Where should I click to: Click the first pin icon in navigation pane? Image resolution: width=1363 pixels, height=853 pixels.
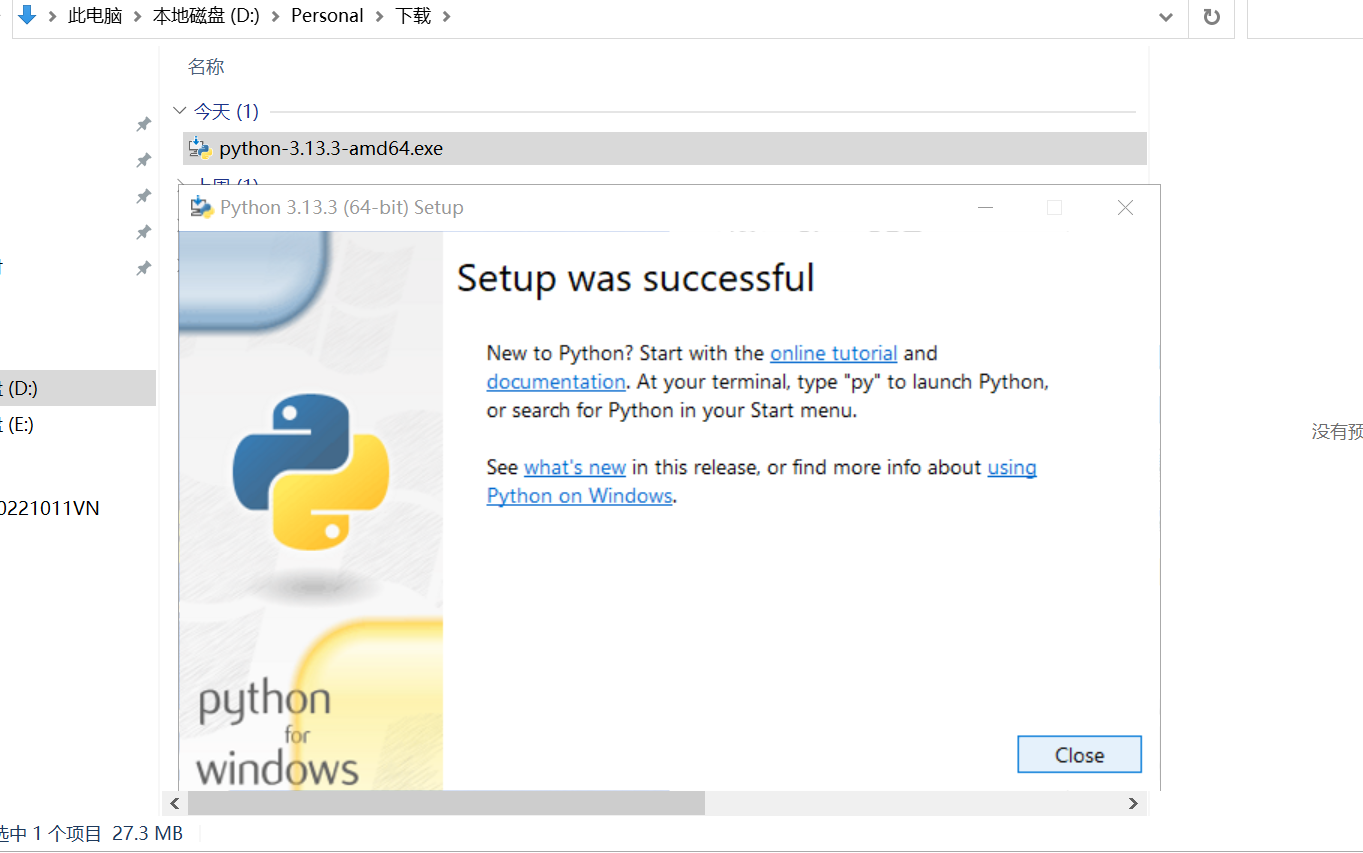144,124
